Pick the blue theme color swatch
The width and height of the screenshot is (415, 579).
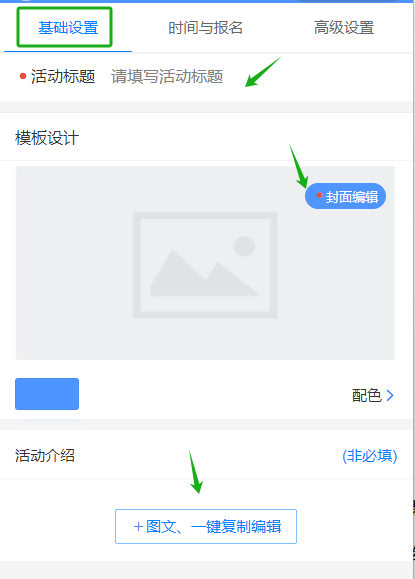pos(47,394)
